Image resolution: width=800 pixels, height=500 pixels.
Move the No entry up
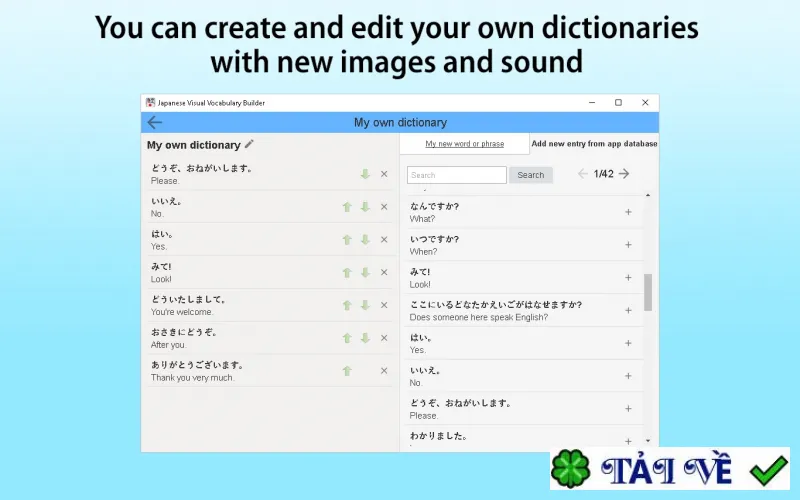pos(347,207)
